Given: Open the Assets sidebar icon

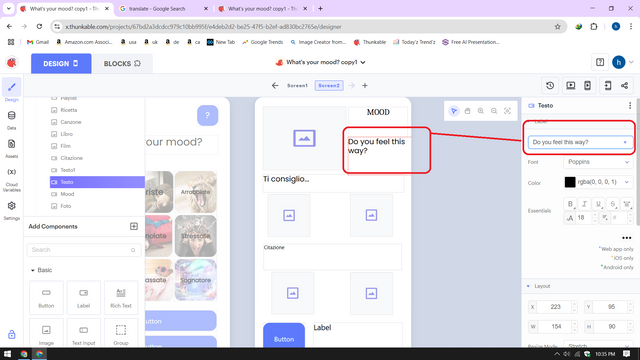Looking at the screenshot, I should coord(11,144).
